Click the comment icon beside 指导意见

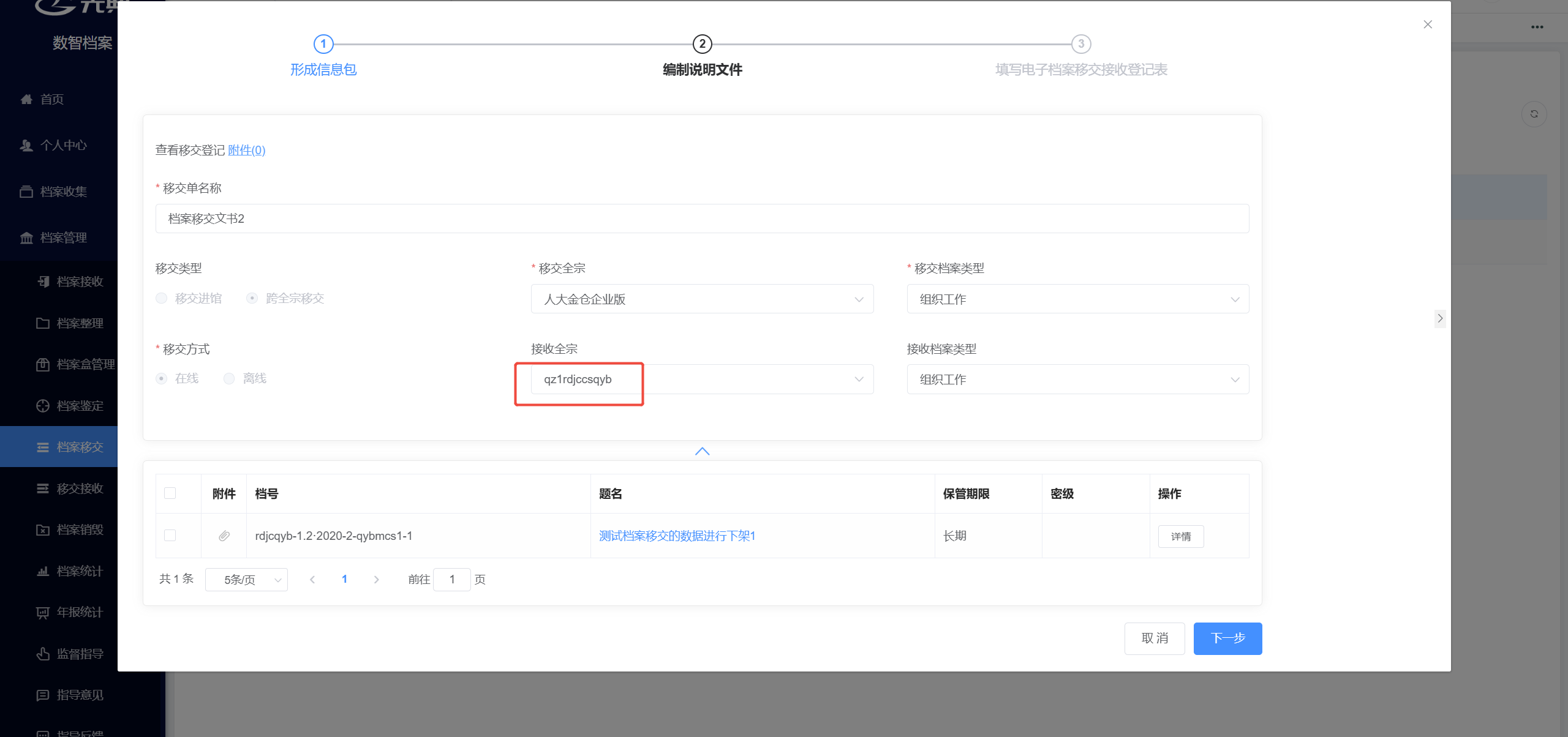(x=43, y=695)
